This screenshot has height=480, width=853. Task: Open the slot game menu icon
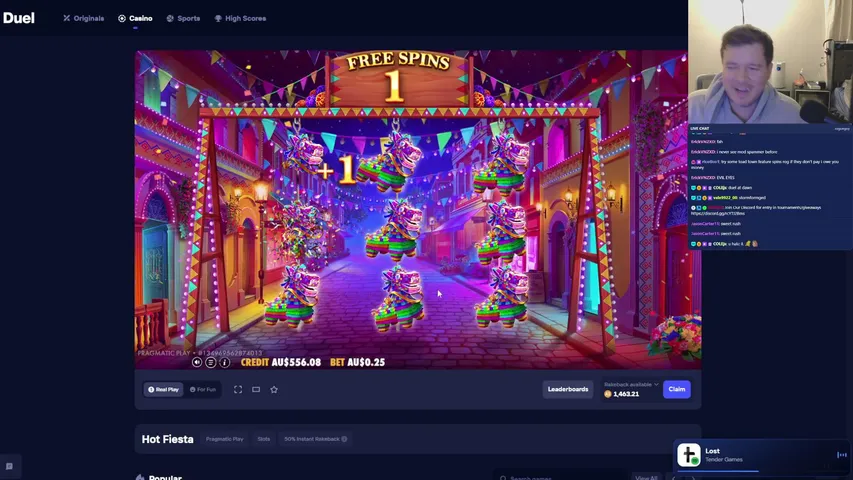click(x=211, y=362)
